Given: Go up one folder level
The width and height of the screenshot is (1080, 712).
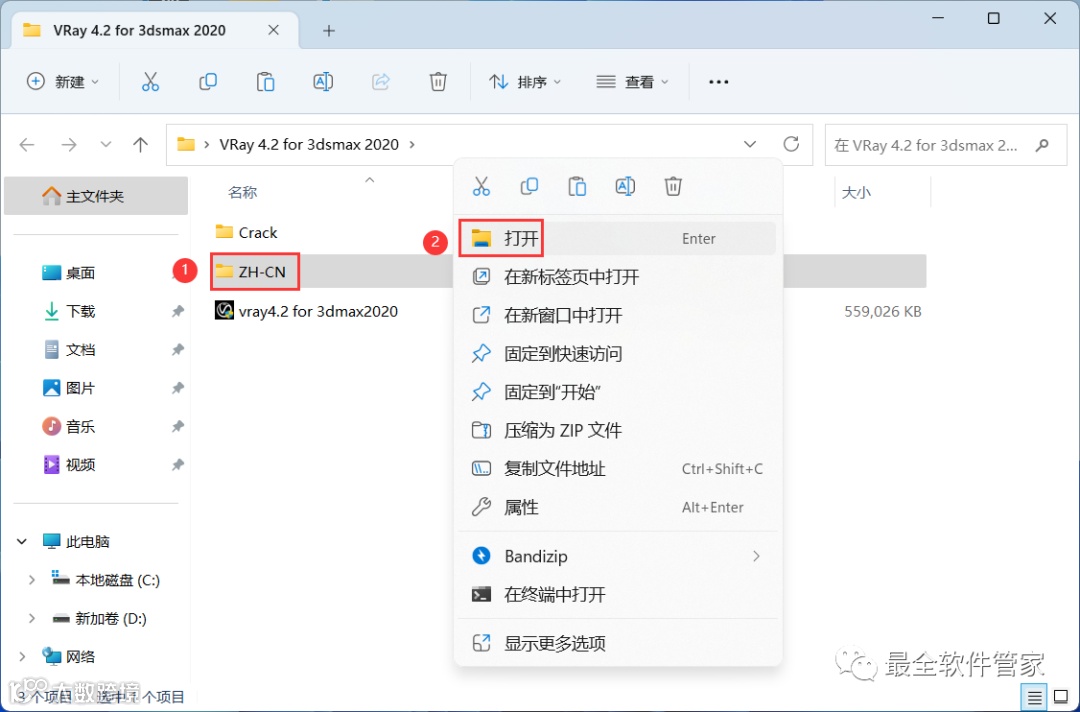Looking at the screenshot, I should click(141, 145).
